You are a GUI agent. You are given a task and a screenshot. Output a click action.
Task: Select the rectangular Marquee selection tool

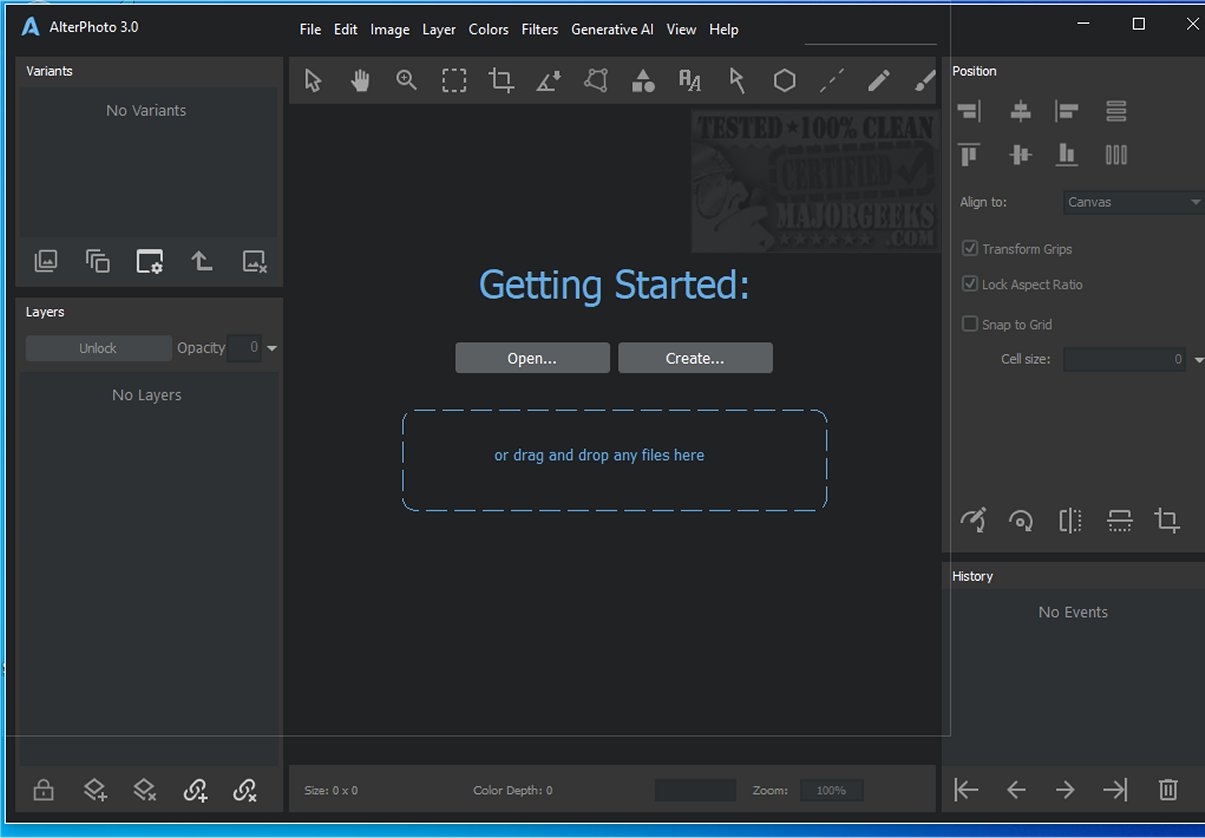[x=454, y=81]
